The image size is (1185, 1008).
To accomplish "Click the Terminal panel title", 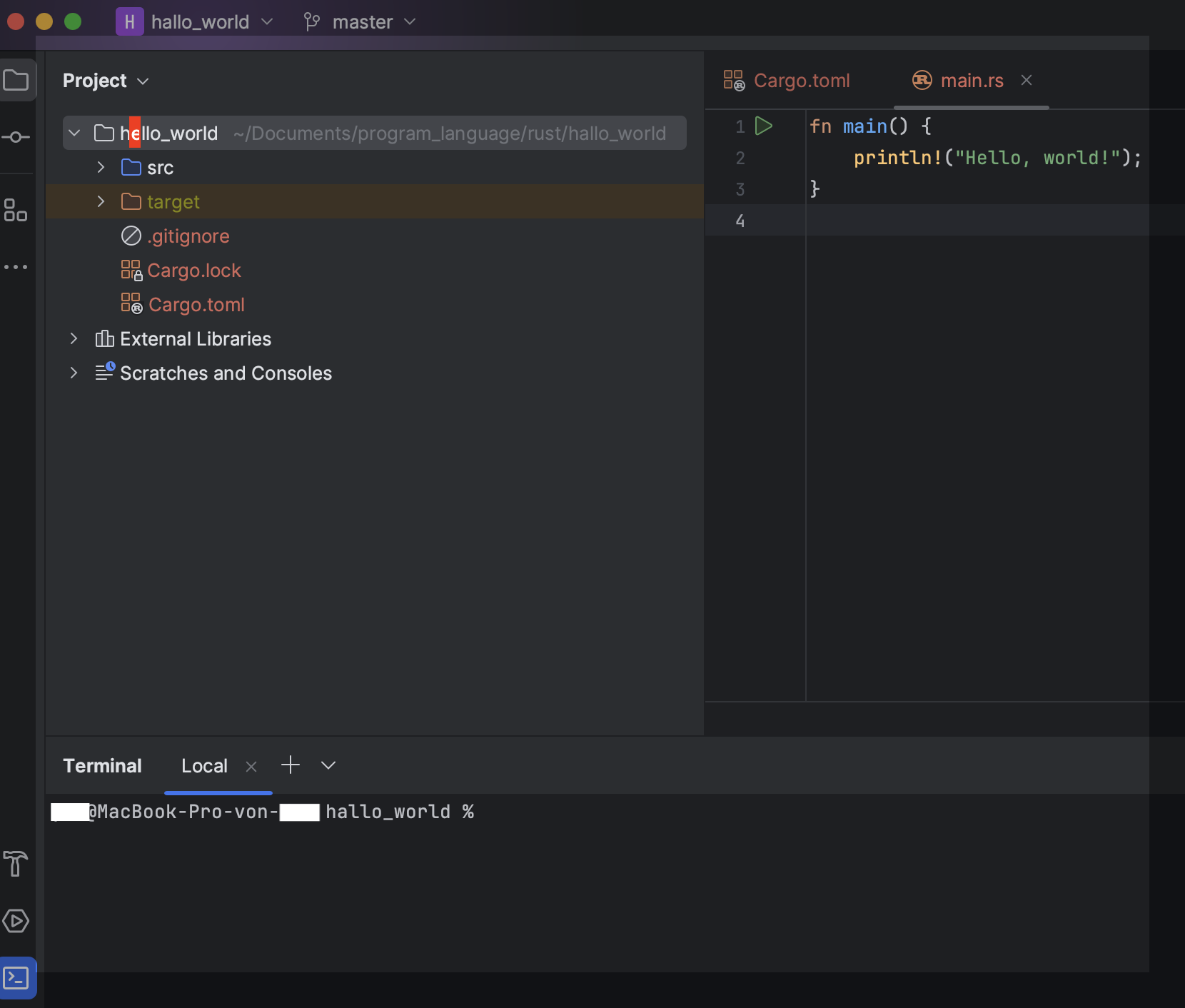I will (102, 766).
